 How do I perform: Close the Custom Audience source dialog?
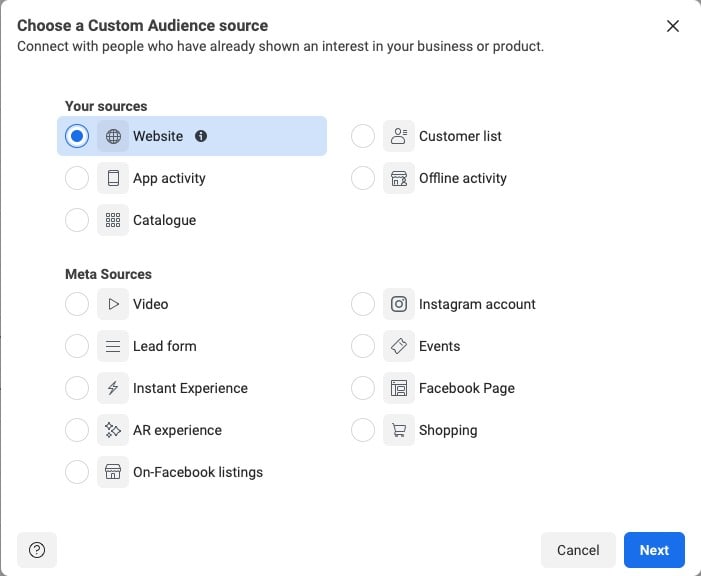673,26
